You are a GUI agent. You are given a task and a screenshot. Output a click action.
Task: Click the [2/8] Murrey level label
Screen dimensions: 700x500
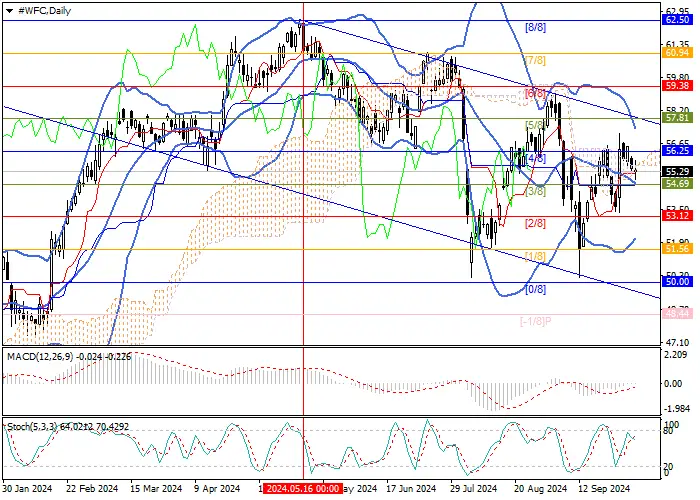[x=535, y=224]
